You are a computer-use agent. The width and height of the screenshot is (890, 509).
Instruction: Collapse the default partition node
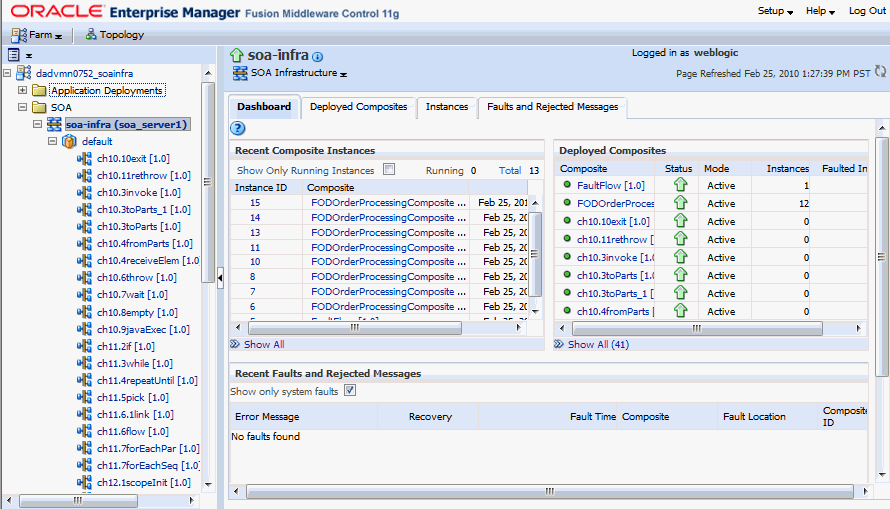coord(52,141)
